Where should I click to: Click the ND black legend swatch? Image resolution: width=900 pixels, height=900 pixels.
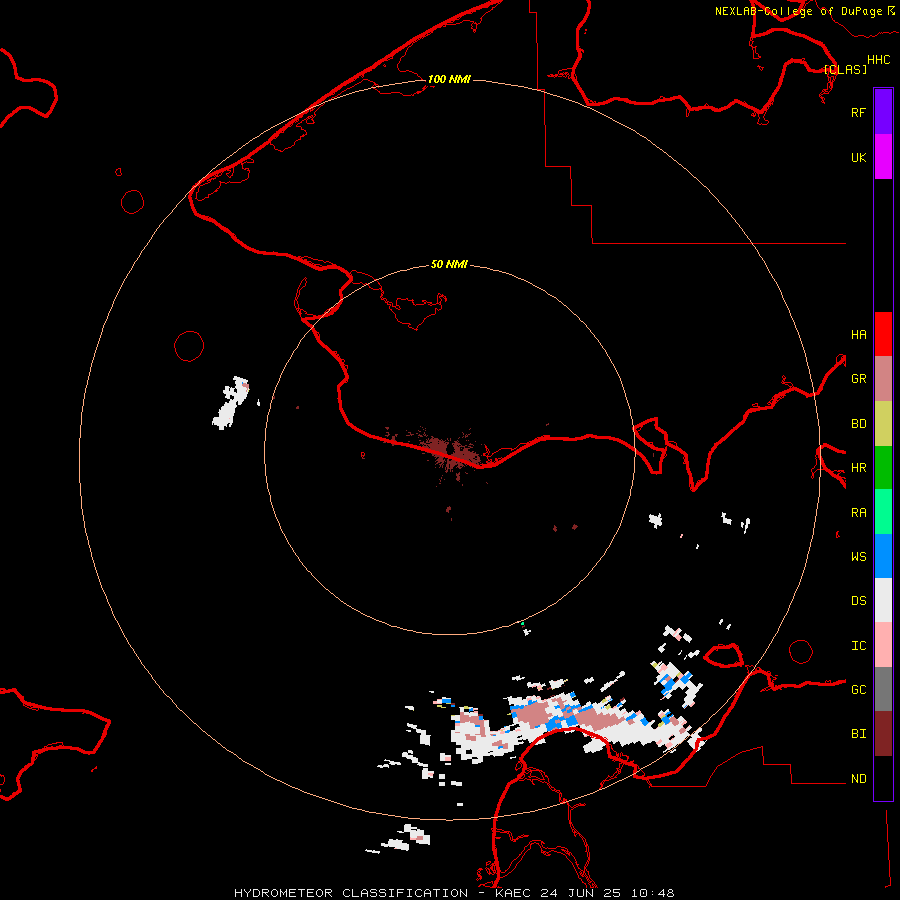pos(883,778)
